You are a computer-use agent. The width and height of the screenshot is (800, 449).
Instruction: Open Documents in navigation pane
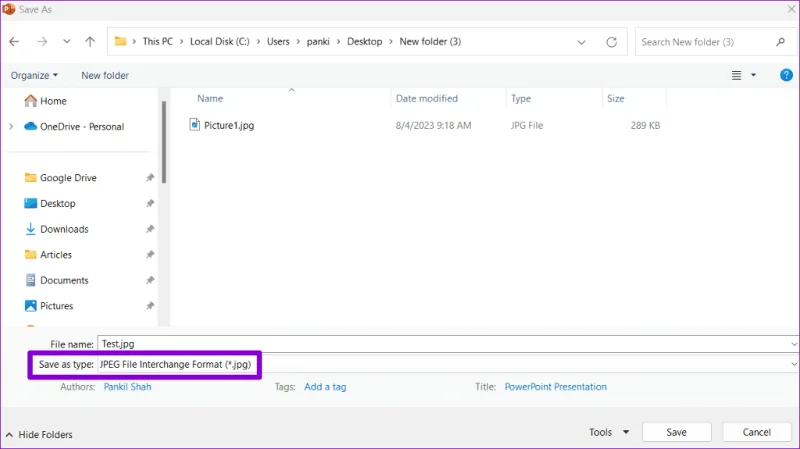57,280
